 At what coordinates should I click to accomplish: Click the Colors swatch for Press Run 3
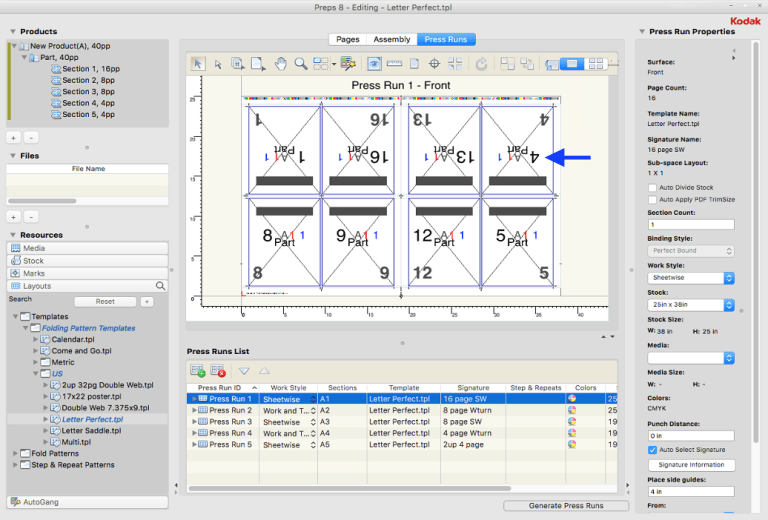click(x=572, y=422)
